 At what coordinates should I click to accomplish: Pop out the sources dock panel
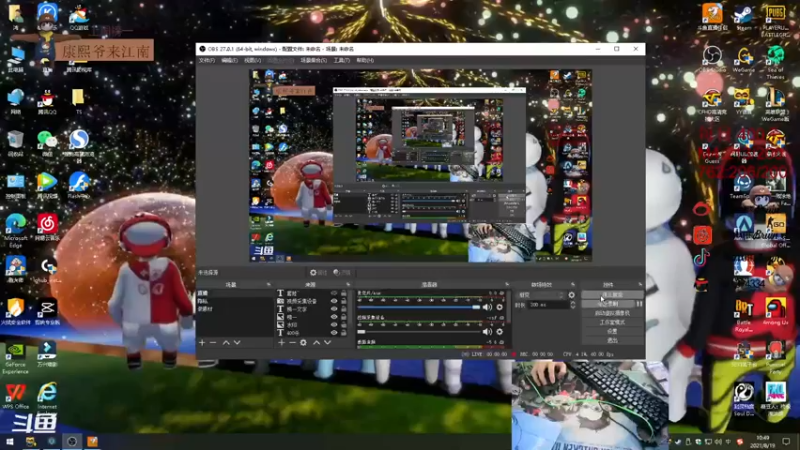(348, 285)
